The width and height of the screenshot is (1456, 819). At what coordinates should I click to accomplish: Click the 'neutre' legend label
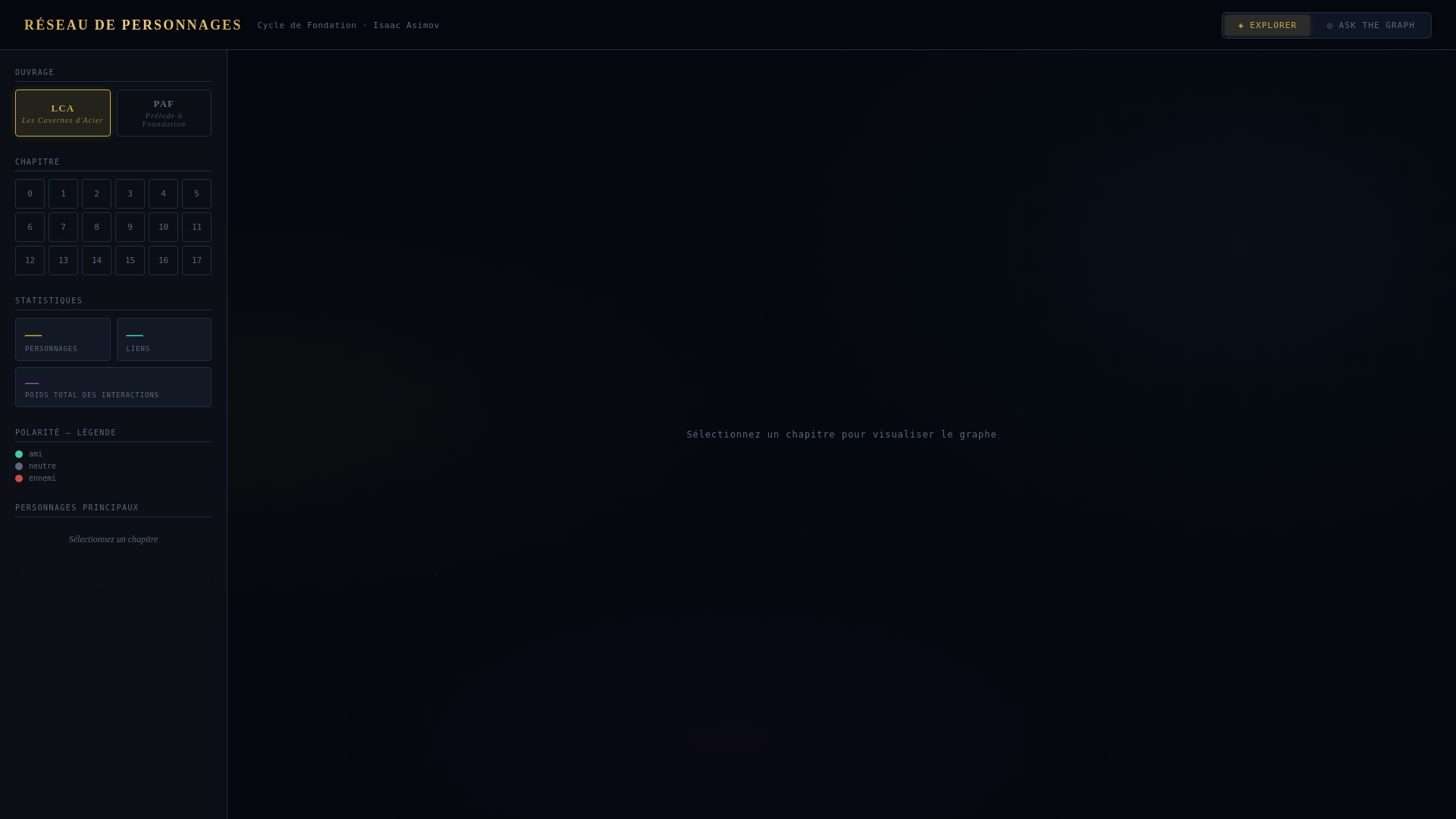42,466
